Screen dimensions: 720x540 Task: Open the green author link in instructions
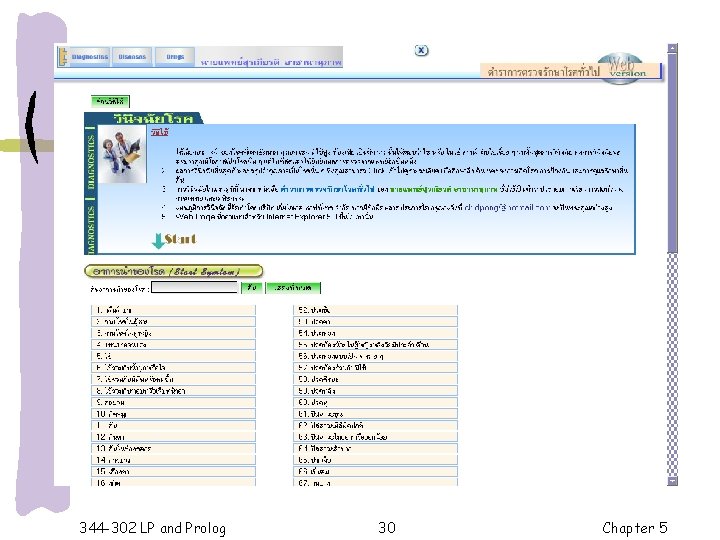[x=444, y=189]
